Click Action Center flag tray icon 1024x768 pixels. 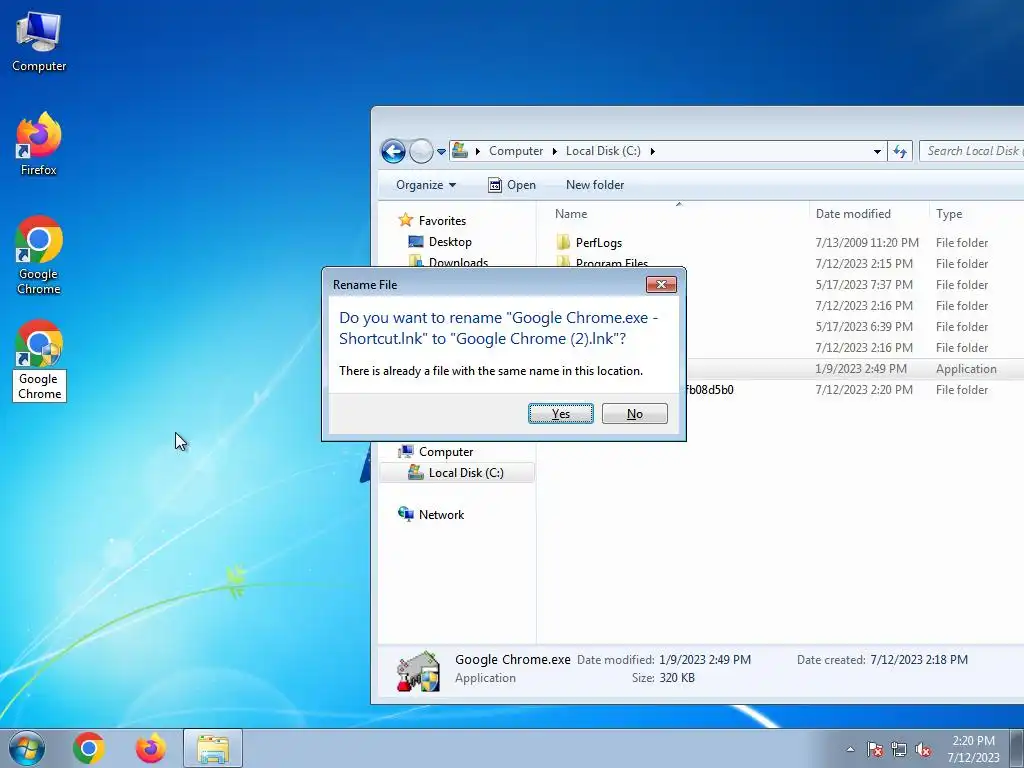point(874,749)
